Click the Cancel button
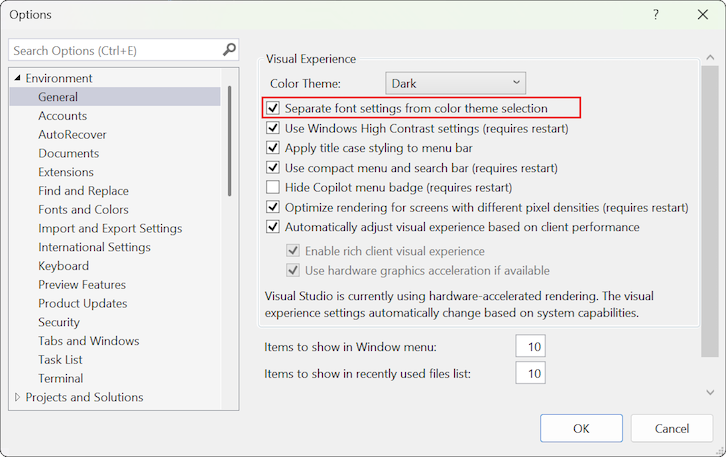The image size is (726, 457). point(672,428)
